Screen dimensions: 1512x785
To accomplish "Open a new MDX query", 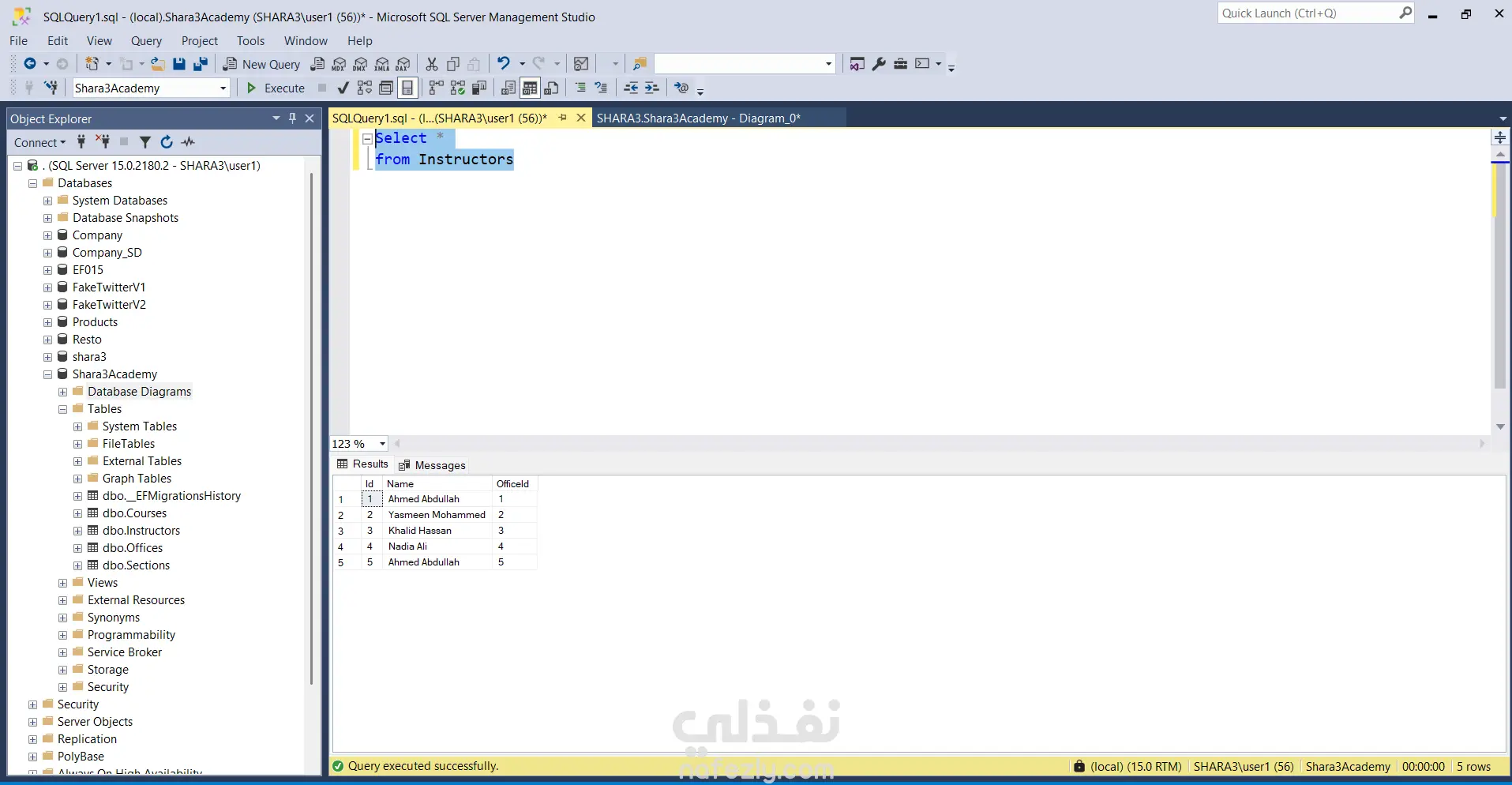I will tap(340, 64).
